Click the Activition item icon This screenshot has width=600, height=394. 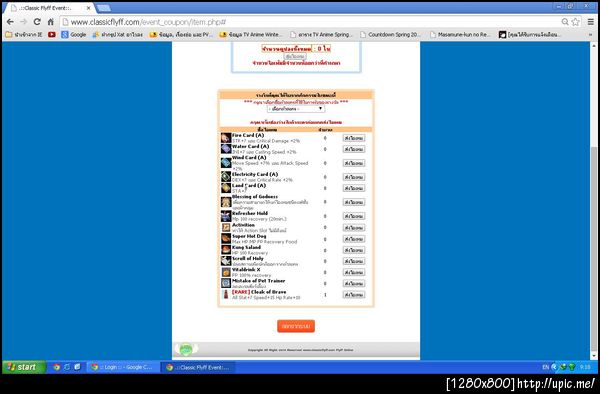[226, 227]
